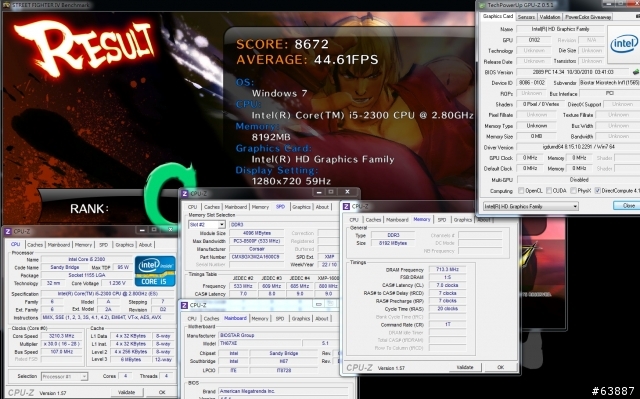Click the Southbridge H67 value
The height and width of the screenshot is (399, 640).
[283, 361]
